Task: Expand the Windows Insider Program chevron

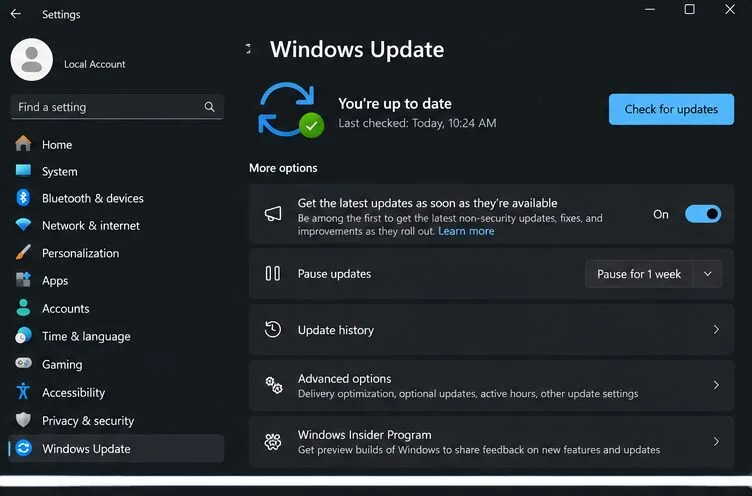Action: pyautogui.click(x=716, y=441)
